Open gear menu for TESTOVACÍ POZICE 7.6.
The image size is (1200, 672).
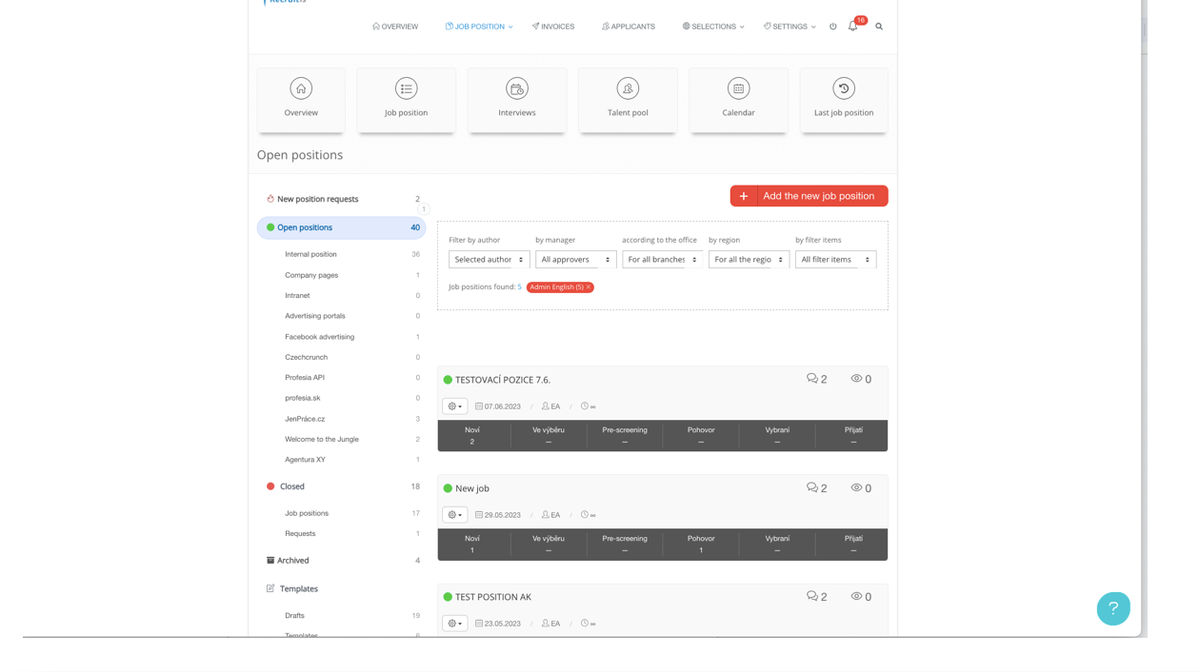(x=455, y=406)
